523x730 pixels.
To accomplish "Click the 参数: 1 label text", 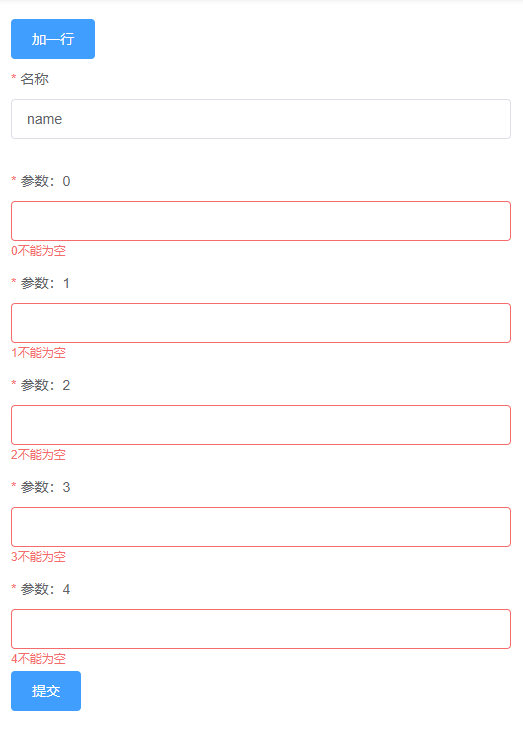I will (x=45, y=283).
